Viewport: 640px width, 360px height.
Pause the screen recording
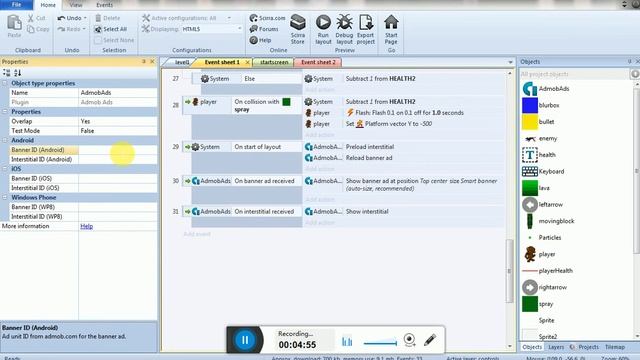pyautogui.click(x=244, y=340)
